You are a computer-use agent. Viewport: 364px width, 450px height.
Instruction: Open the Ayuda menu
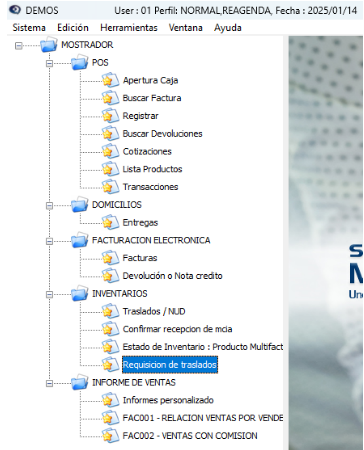[228, 28]
